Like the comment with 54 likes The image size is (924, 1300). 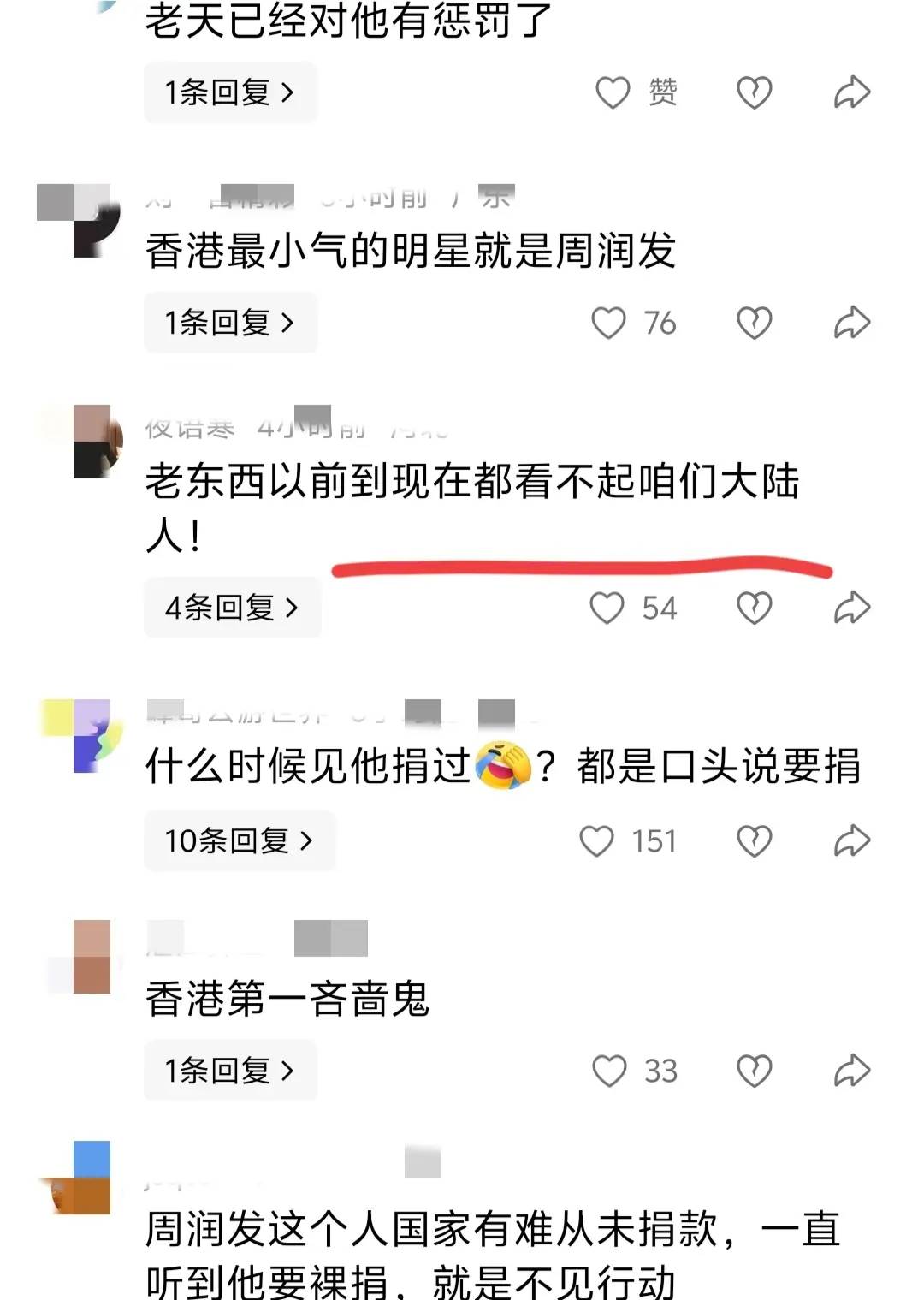607,608
